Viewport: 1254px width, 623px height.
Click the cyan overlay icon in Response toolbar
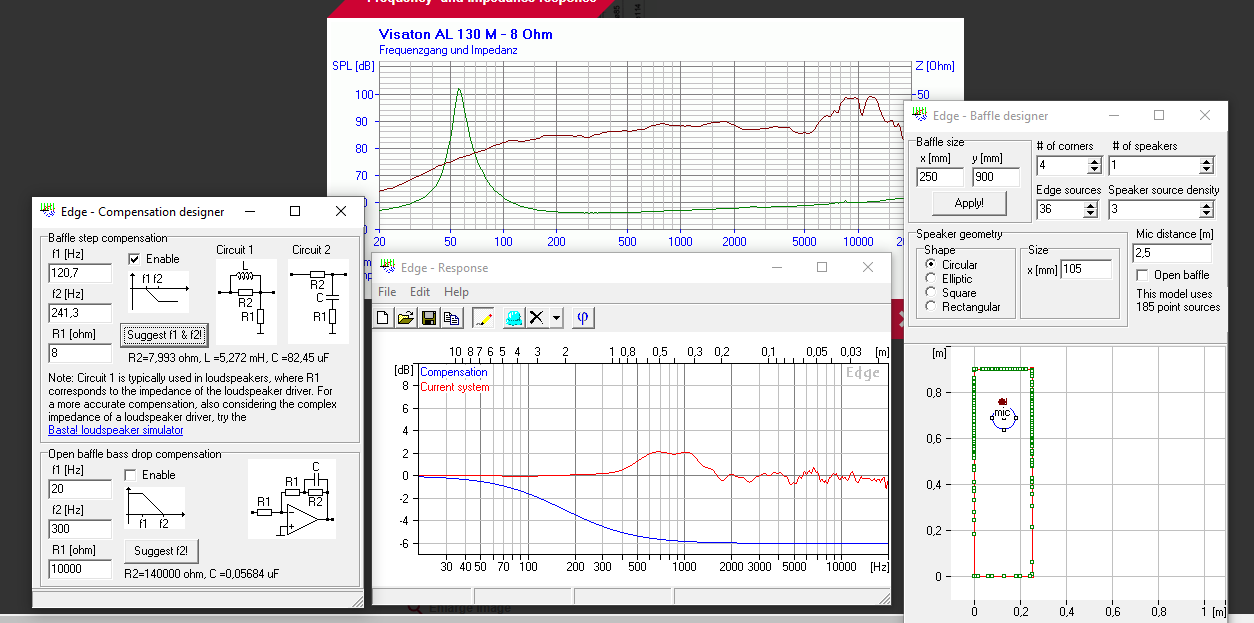[x=513, y=318]
